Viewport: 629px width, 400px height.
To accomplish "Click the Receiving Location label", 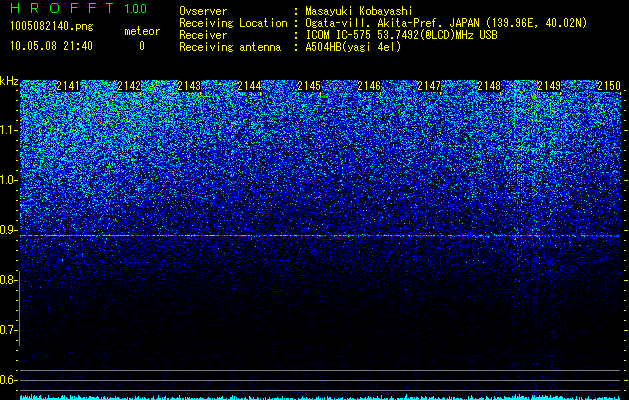I will click(x=233, y=23).
